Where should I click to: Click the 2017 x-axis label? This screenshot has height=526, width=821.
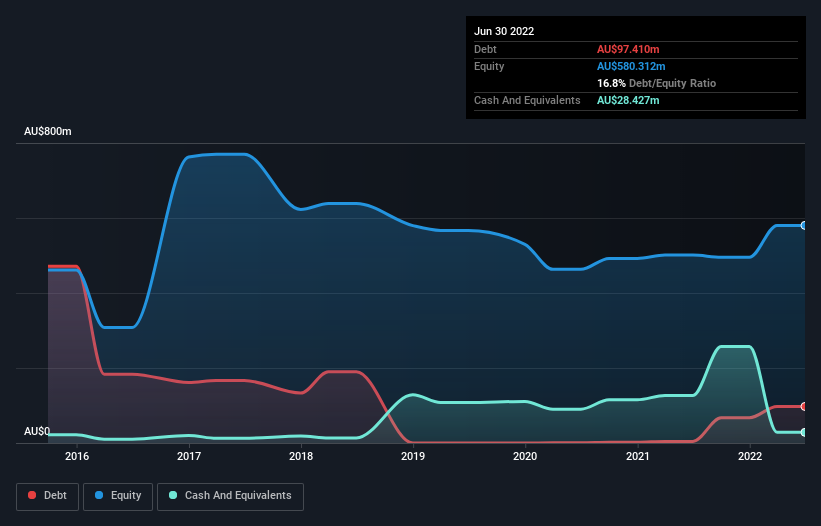[x=189, y=456]
